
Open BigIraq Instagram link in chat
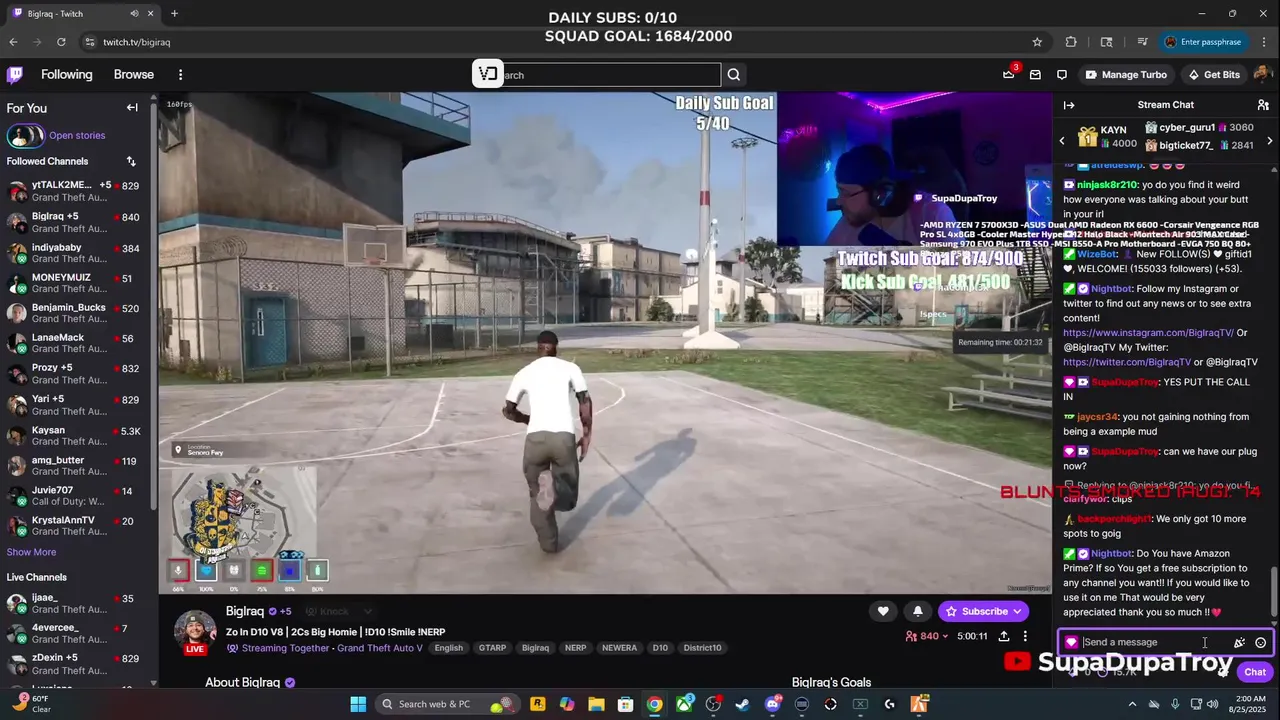1148,333
